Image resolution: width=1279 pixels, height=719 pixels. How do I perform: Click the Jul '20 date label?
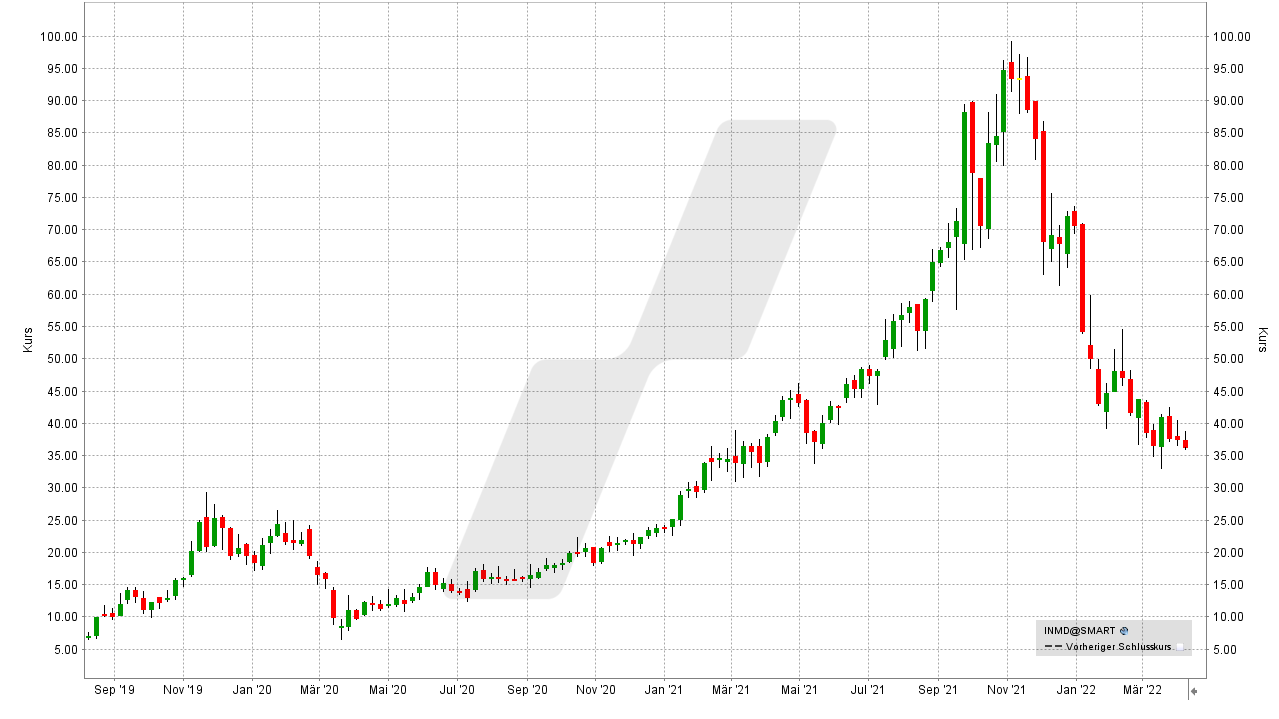pyautogui.click(x=457, y=690)
